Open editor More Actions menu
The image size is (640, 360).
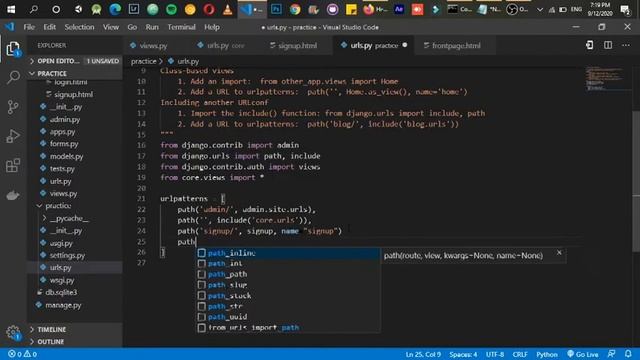(x=626, y=45)
